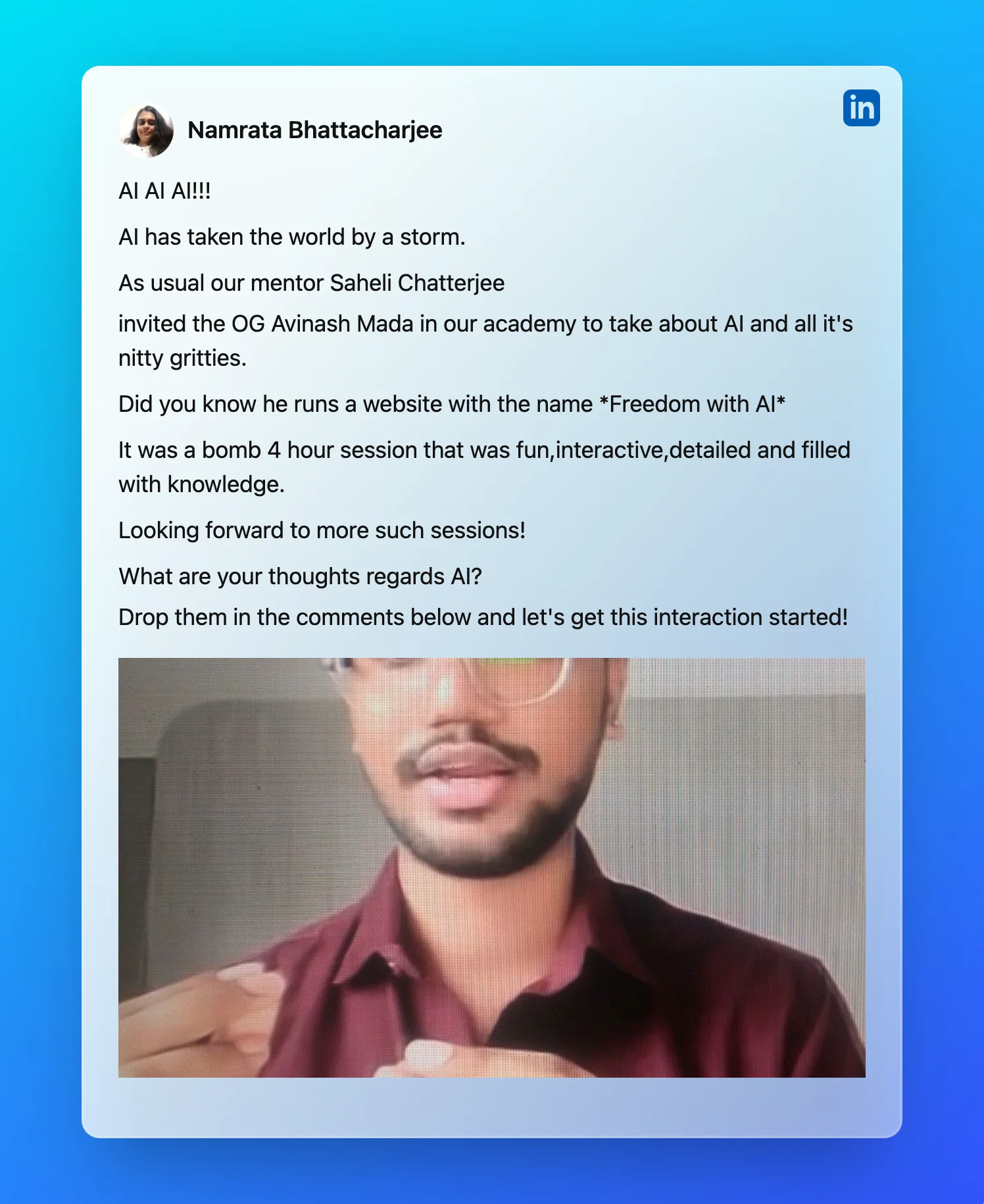Select the 'AI AI AI!!!' headline text
This screenshot has height=1204, width=984.
click(x=164, y=191)
